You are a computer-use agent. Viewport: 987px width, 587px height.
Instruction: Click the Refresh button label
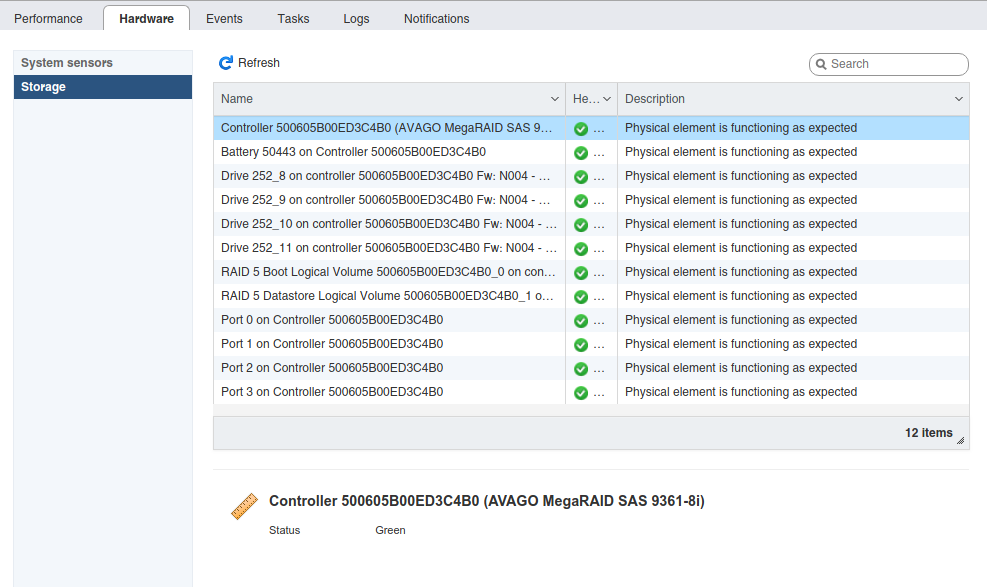coord(259,63)
